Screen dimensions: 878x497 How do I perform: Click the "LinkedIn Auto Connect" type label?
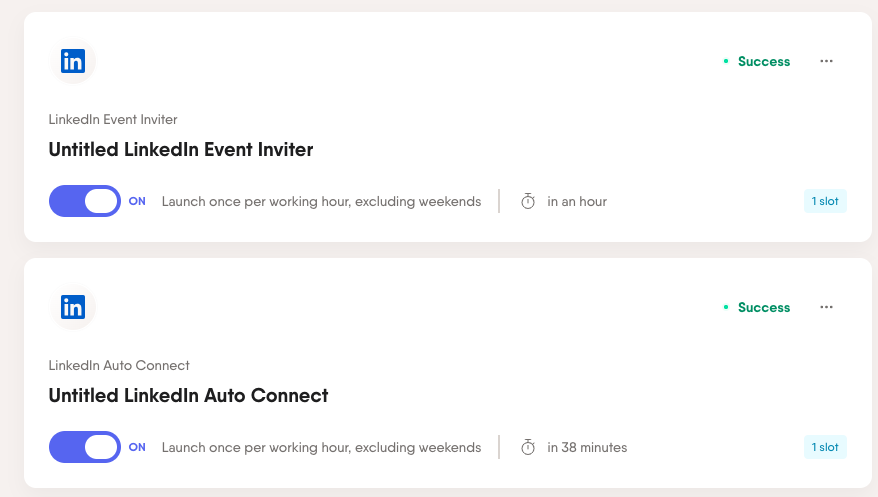point(119,366)
